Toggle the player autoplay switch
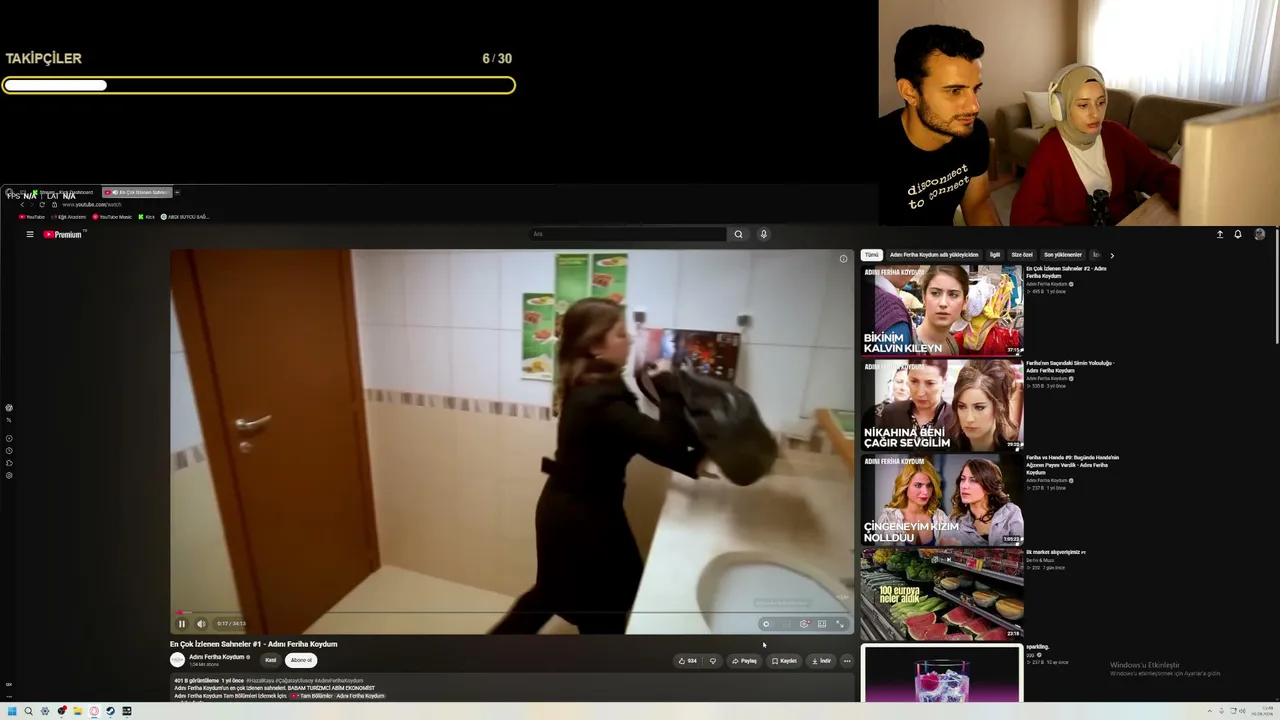This screenshot has width=1280, height=720. pos(766,624)
